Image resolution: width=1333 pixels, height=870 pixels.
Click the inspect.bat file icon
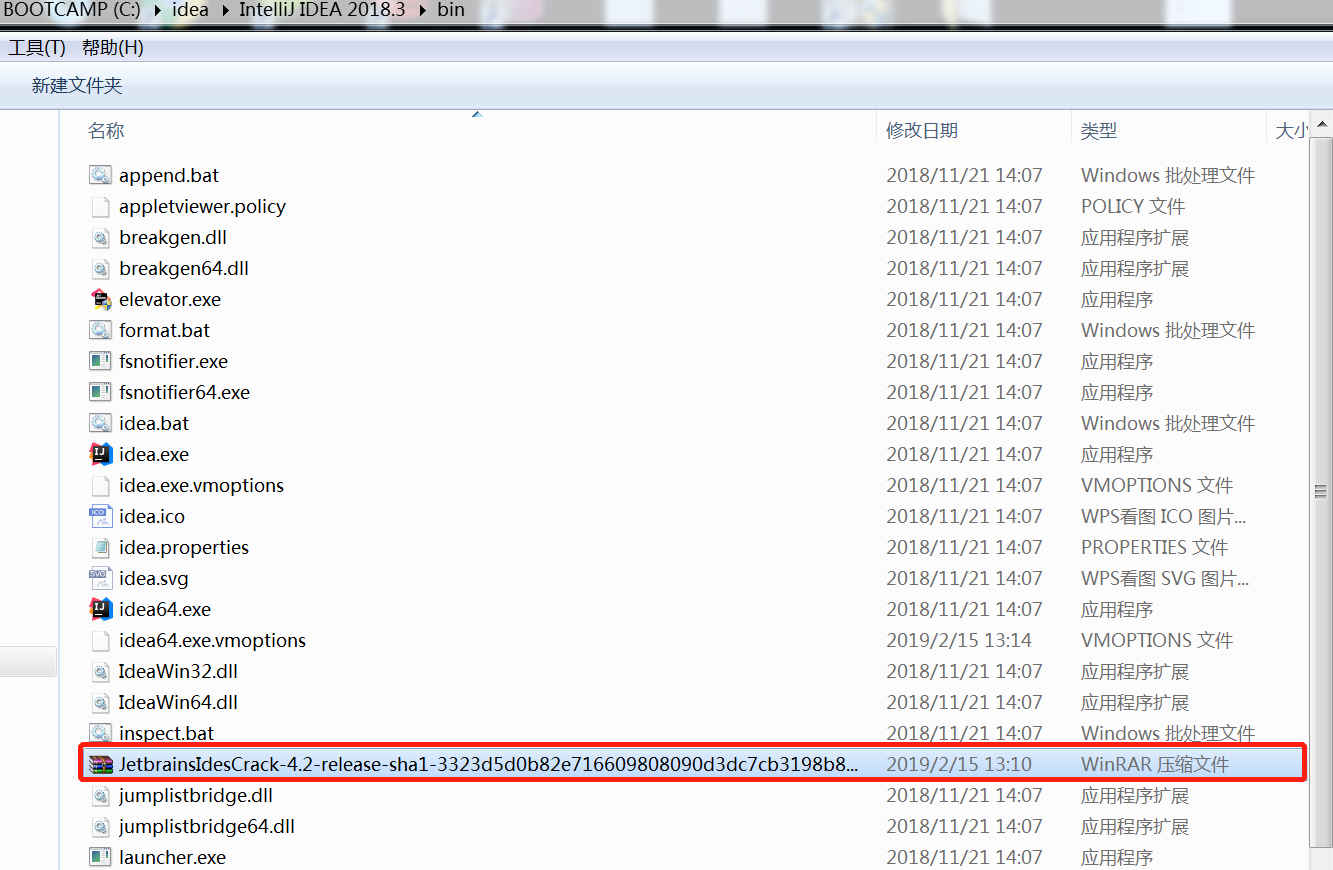point(100,733)
